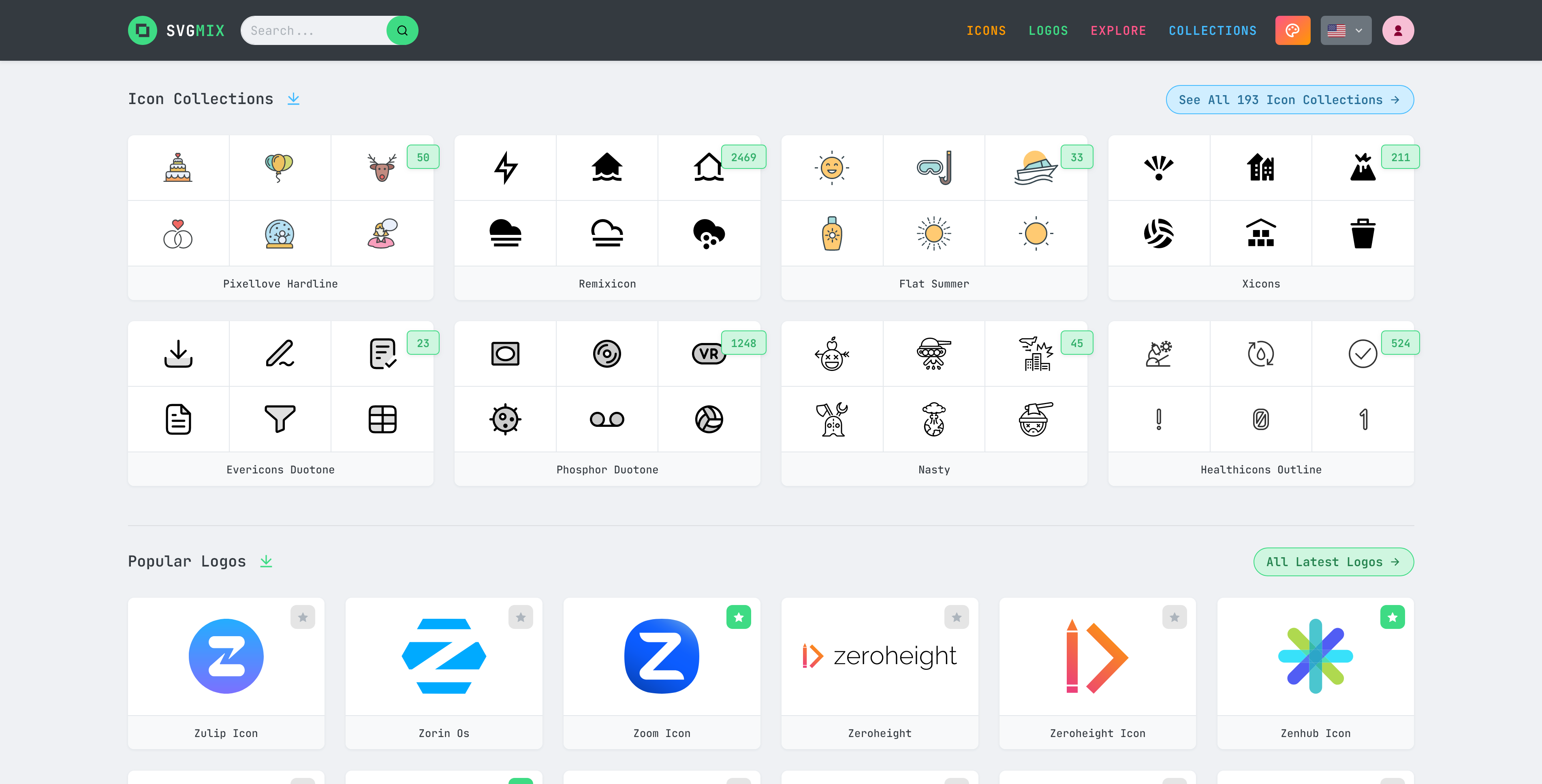Viewport: 1542px width, 784px height.
Task: Select the speedboat at sunset icon
Action: coord(1036,168)
